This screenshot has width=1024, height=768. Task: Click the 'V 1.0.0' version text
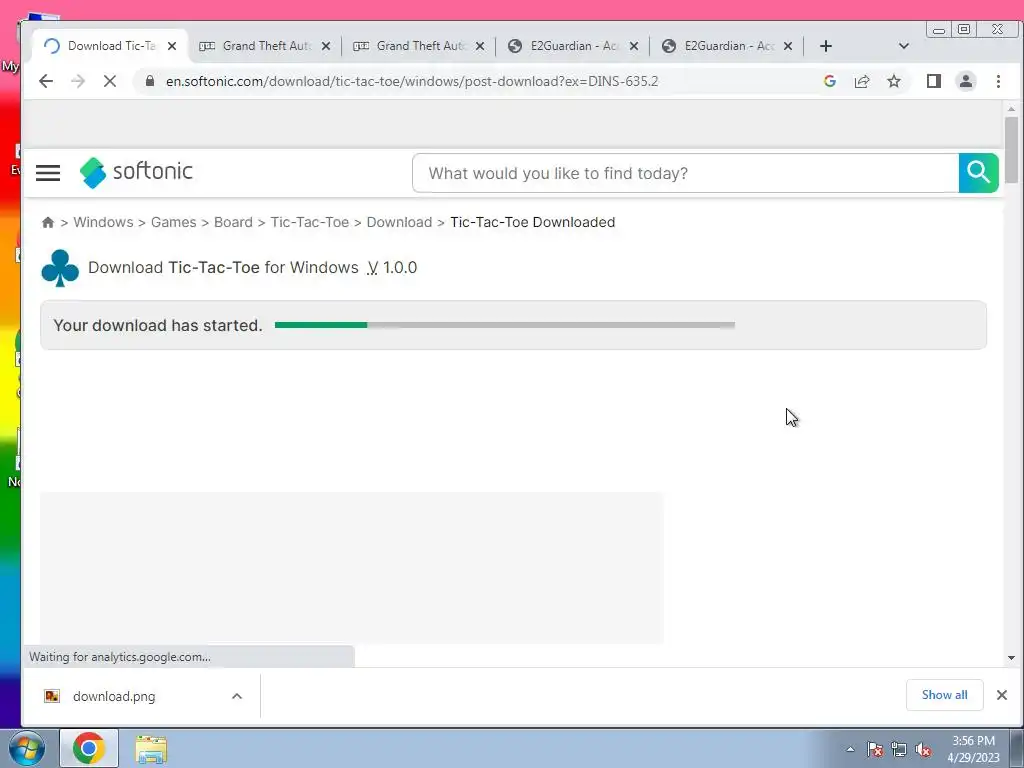392,268
